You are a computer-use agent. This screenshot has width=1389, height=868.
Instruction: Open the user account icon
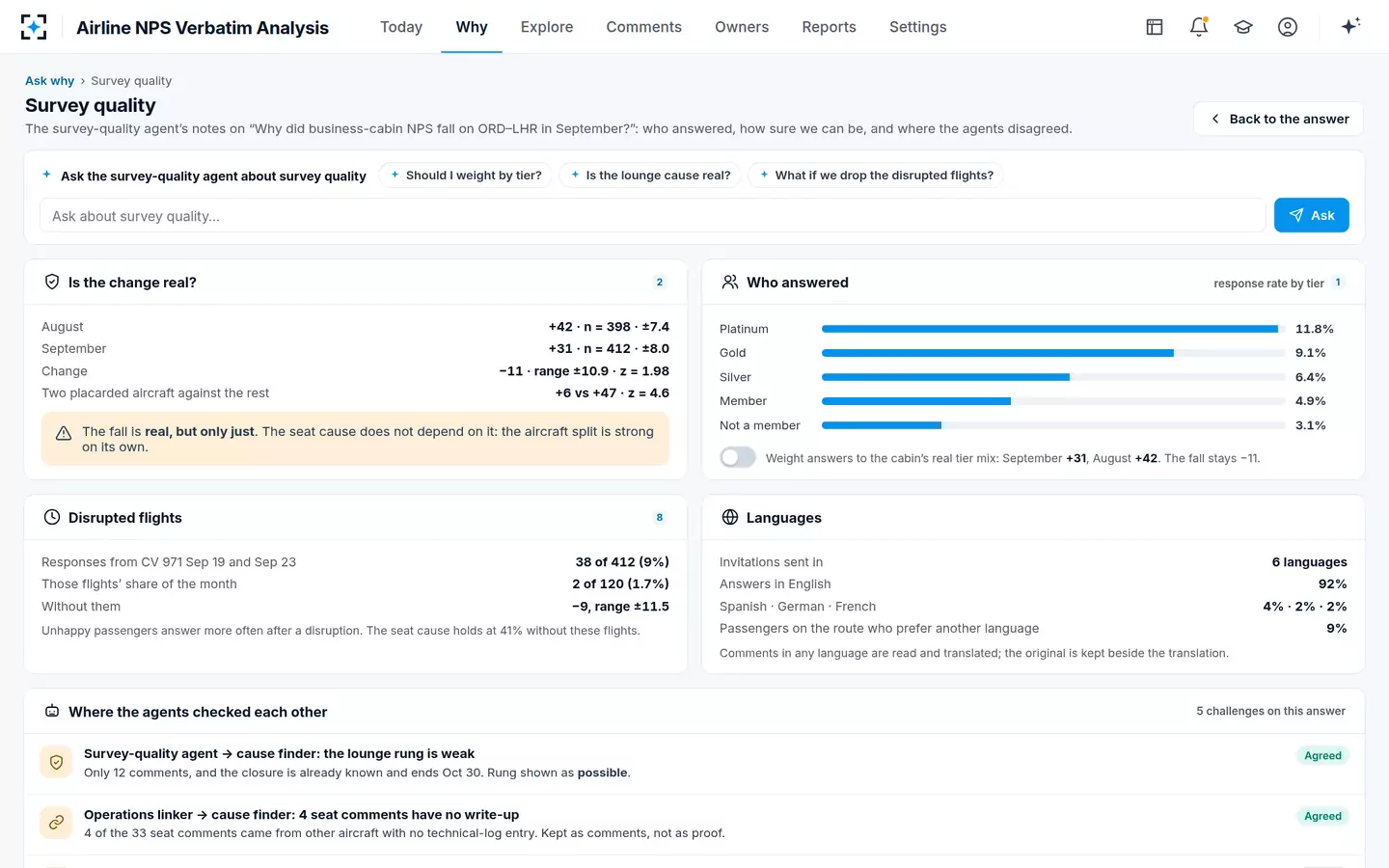(x=1288, y=27)
